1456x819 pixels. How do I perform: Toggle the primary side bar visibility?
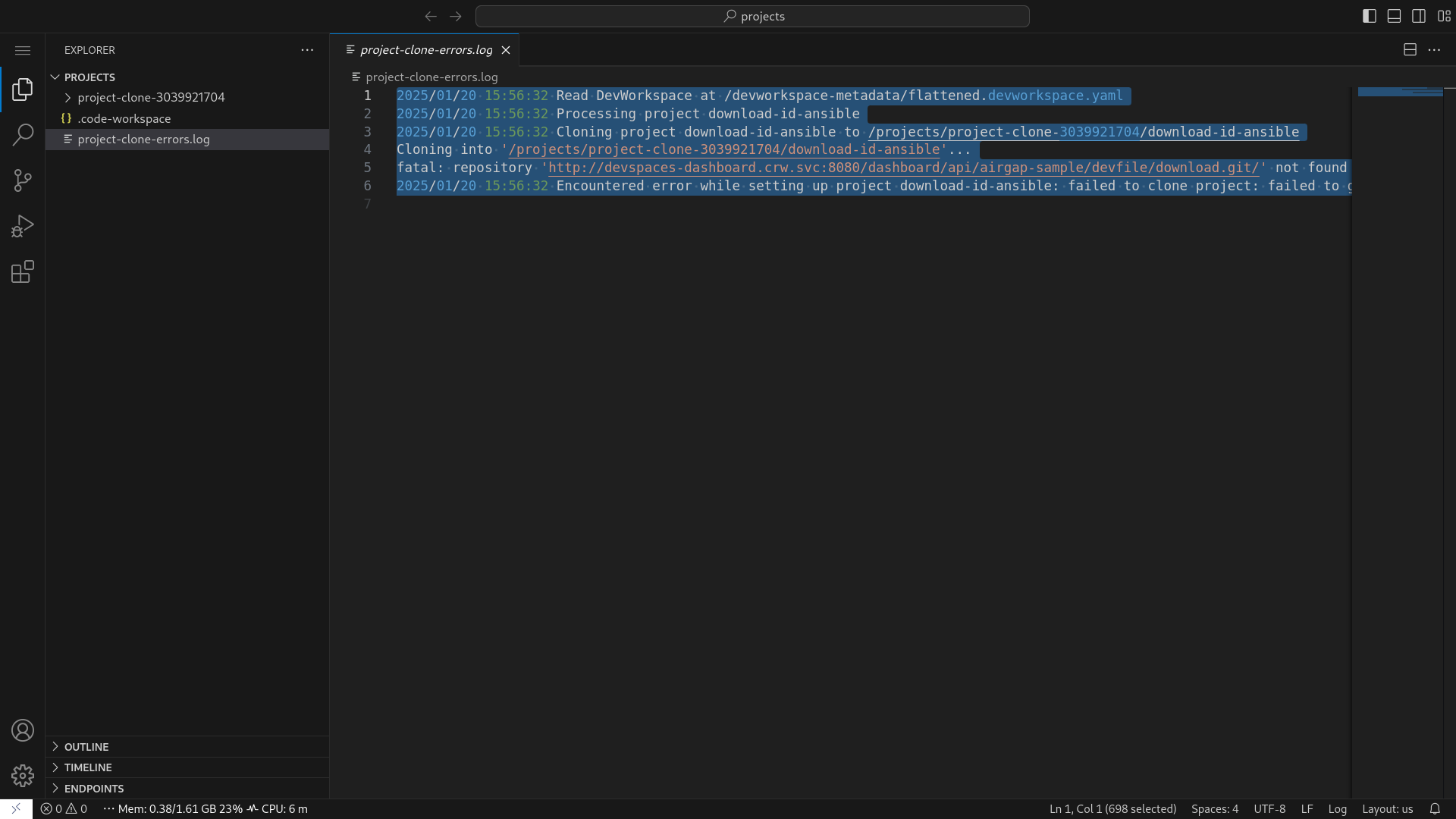click(x=1369, y=16)
